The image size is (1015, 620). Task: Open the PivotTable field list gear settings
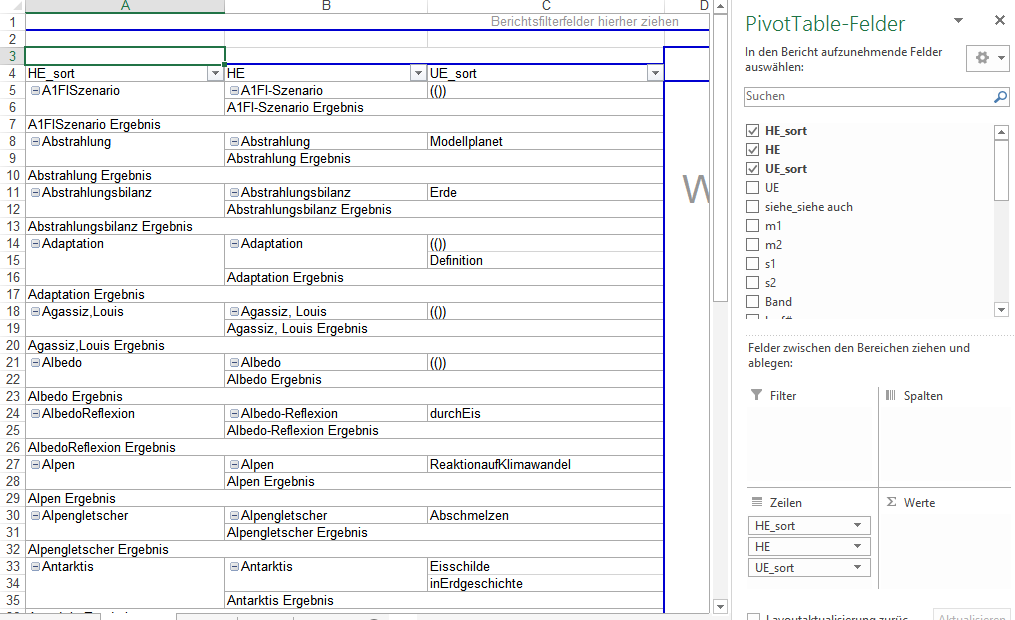[x=987, y=58]
